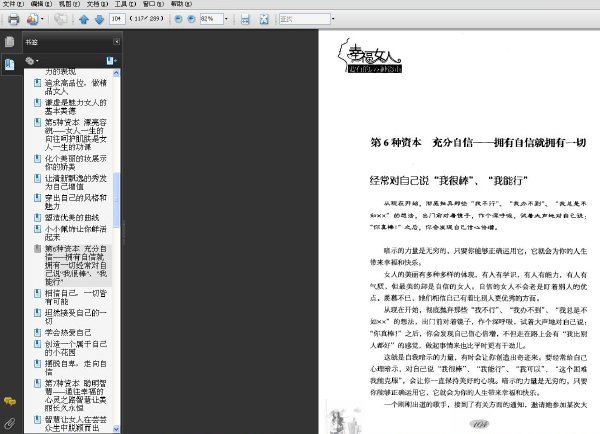Click bookmark icon beside 坦然接受自己的一切

tap(37, 313)
